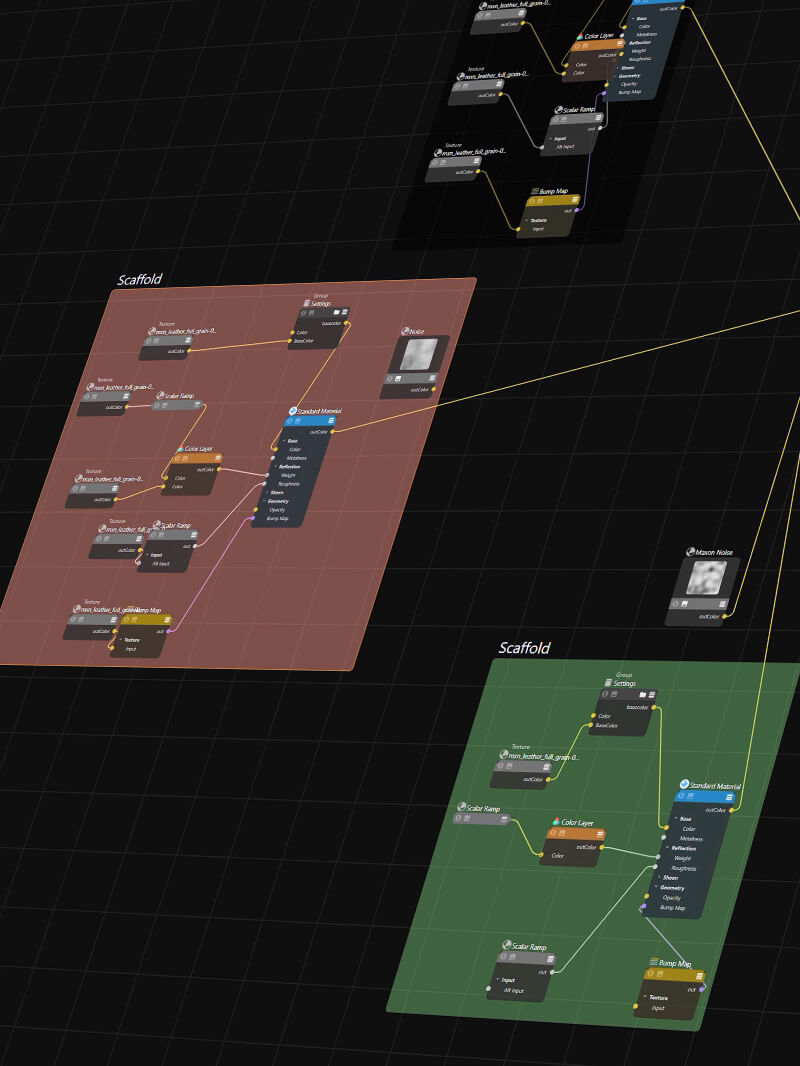
Task: Collapse Base section in green Standard Material
Action: coord(676,818)
